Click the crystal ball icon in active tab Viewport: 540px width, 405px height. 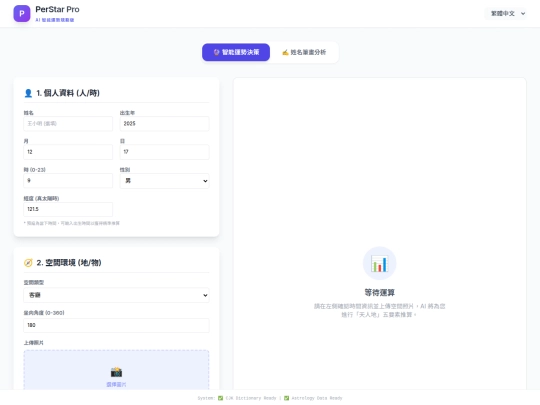tap(216, 52)
